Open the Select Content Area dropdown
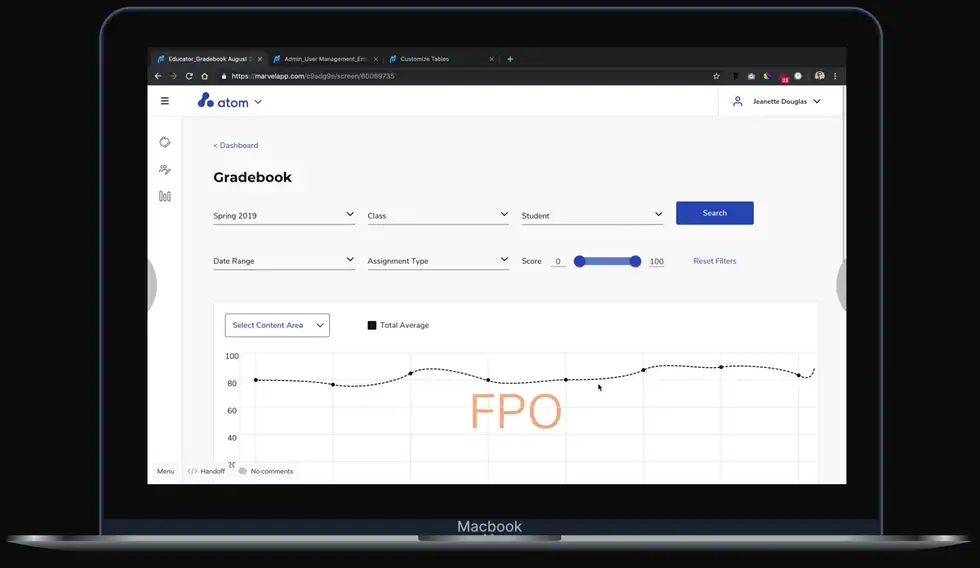The image size is (980, 568). point(277,325)
